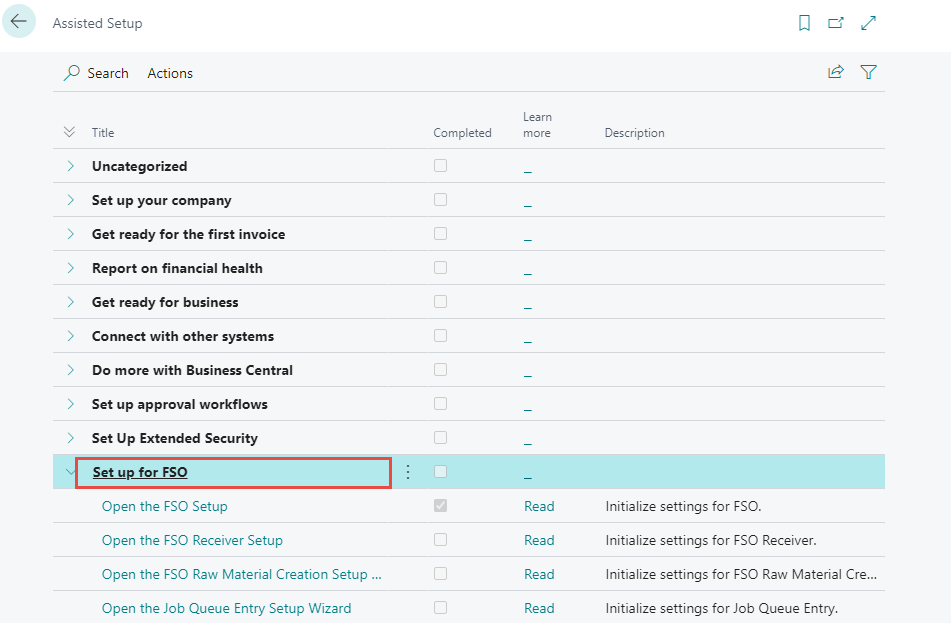The image size is (951, 623).
Task: Click the bookmark icon
Action: pyautogui.click(x=804, y=23)
